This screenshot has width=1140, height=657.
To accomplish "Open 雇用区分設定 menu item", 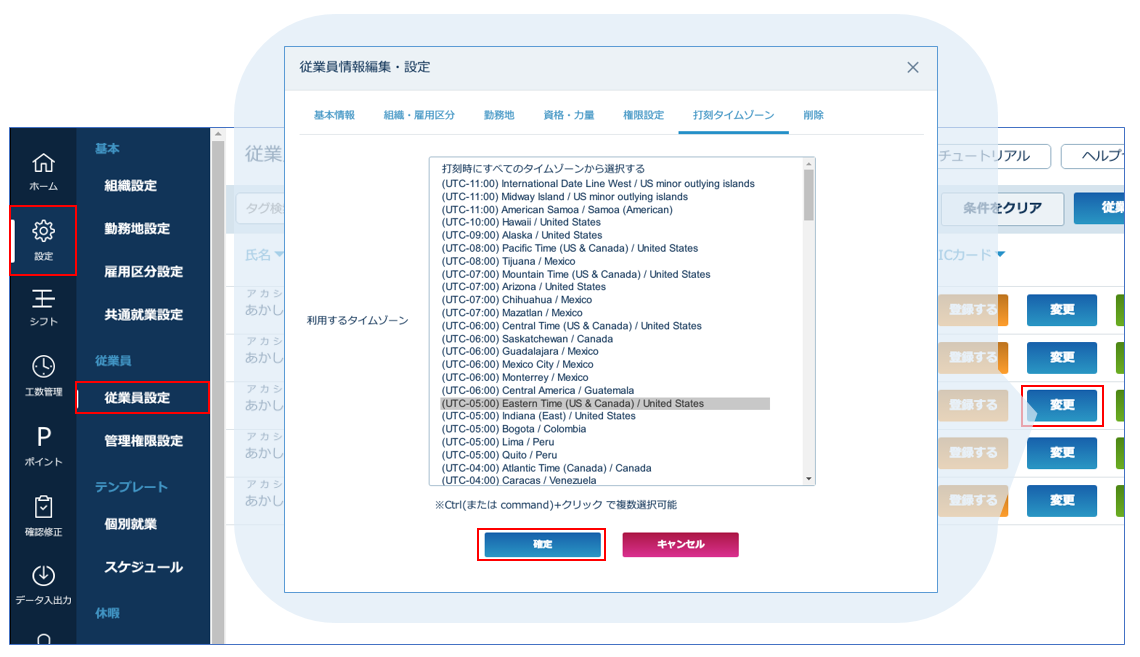I will pyautogui.click(x=143, y=271).
